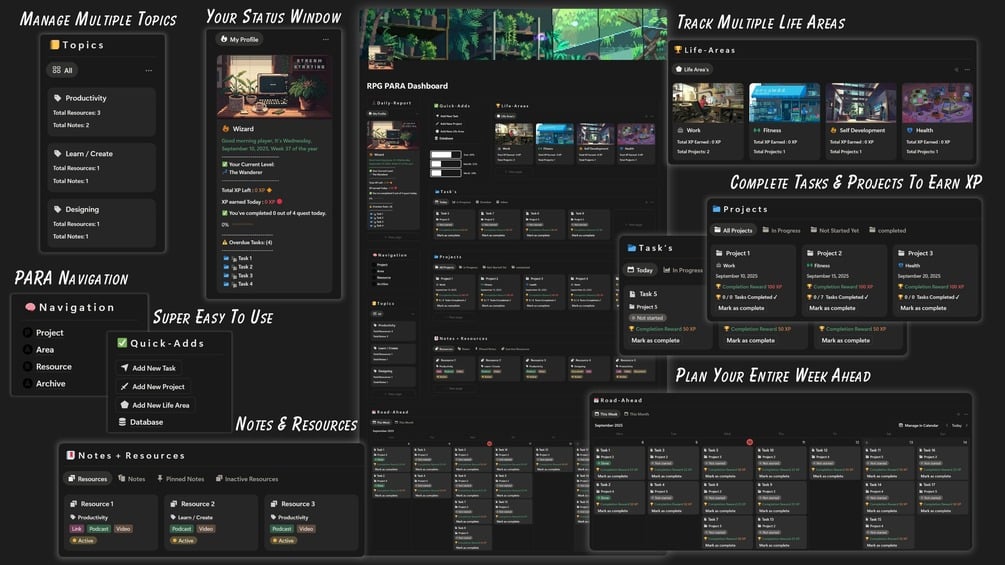Viewport: 1005px width, 565px height.
Task: Click the flame icon beside My Profile
Action: pyautogui.click(x=224, y=39)
